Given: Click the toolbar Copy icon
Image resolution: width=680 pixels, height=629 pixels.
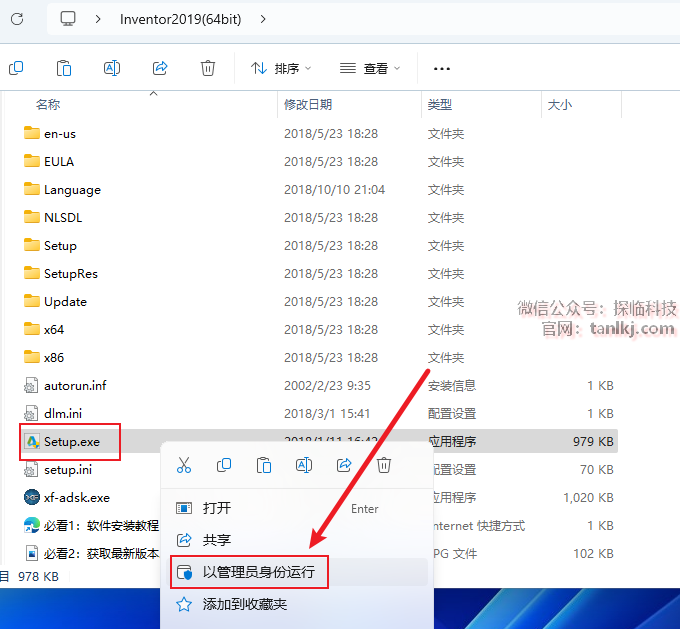Looking at the screenshot, I should (x=16, y=68).
